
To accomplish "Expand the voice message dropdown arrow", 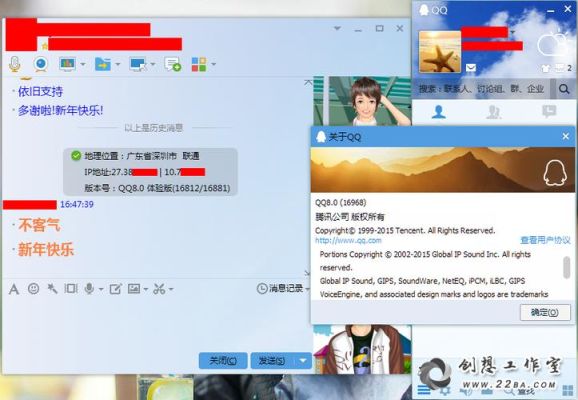I will click(x=101, y=289).
